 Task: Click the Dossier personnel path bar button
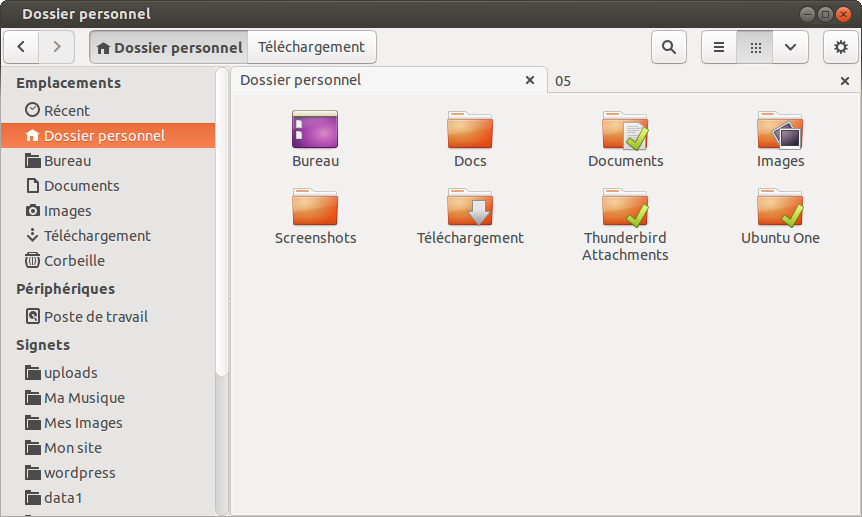click(169, 47)
